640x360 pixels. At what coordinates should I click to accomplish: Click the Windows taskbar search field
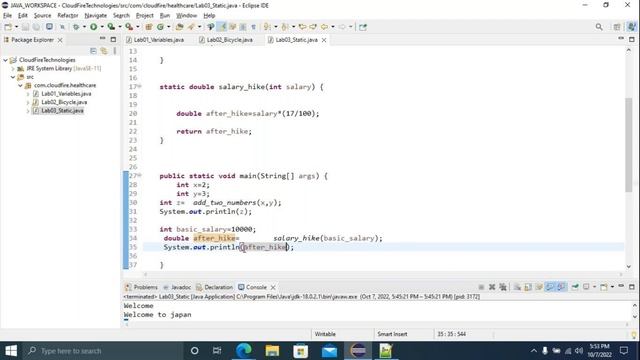pyautogui.click(x=102, y=351)
